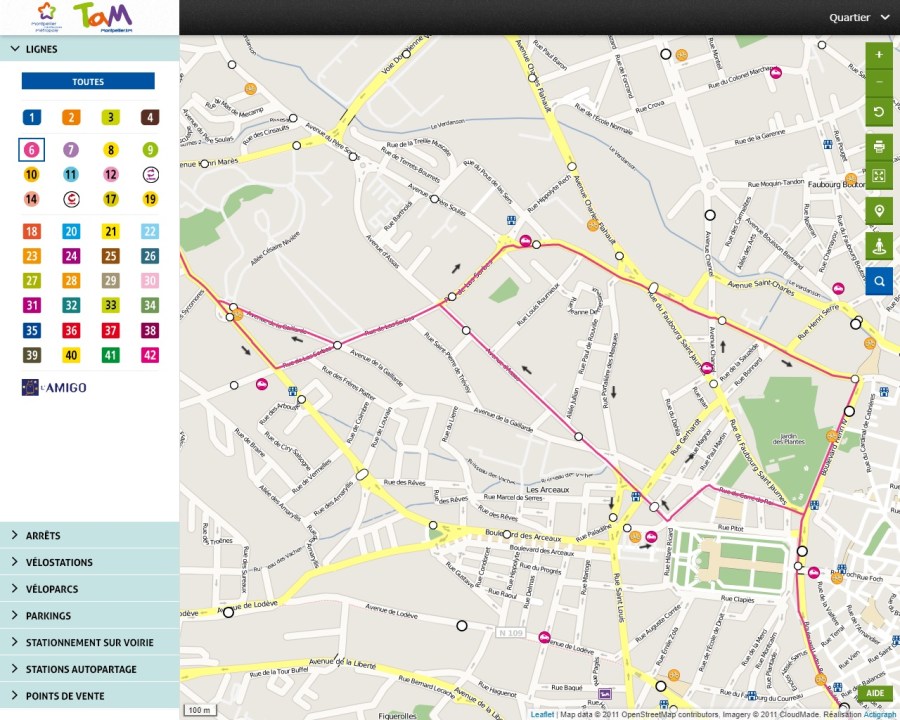
Task: Switch map to fullscreen mode
Action: pyautogui.click(x=879, y=175)
